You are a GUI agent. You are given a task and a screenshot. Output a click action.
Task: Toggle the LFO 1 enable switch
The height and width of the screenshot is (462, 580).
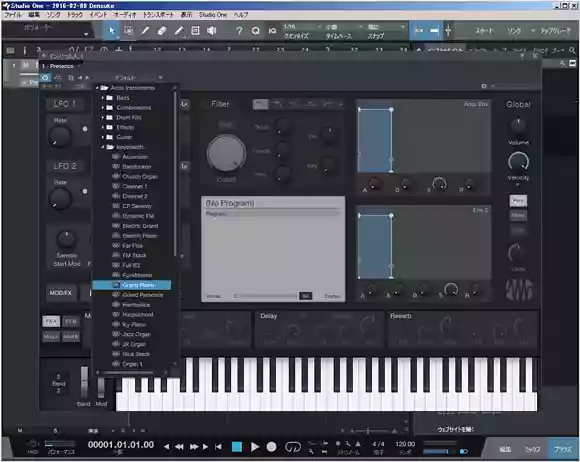point(85,129)
